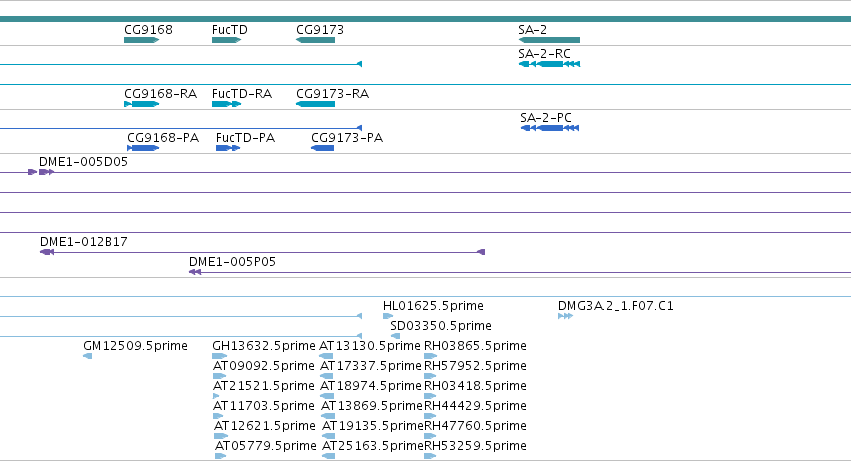Click the GH13632.5prime EST marker
Screen dimensions: 851x461
[x=220, y=356]
